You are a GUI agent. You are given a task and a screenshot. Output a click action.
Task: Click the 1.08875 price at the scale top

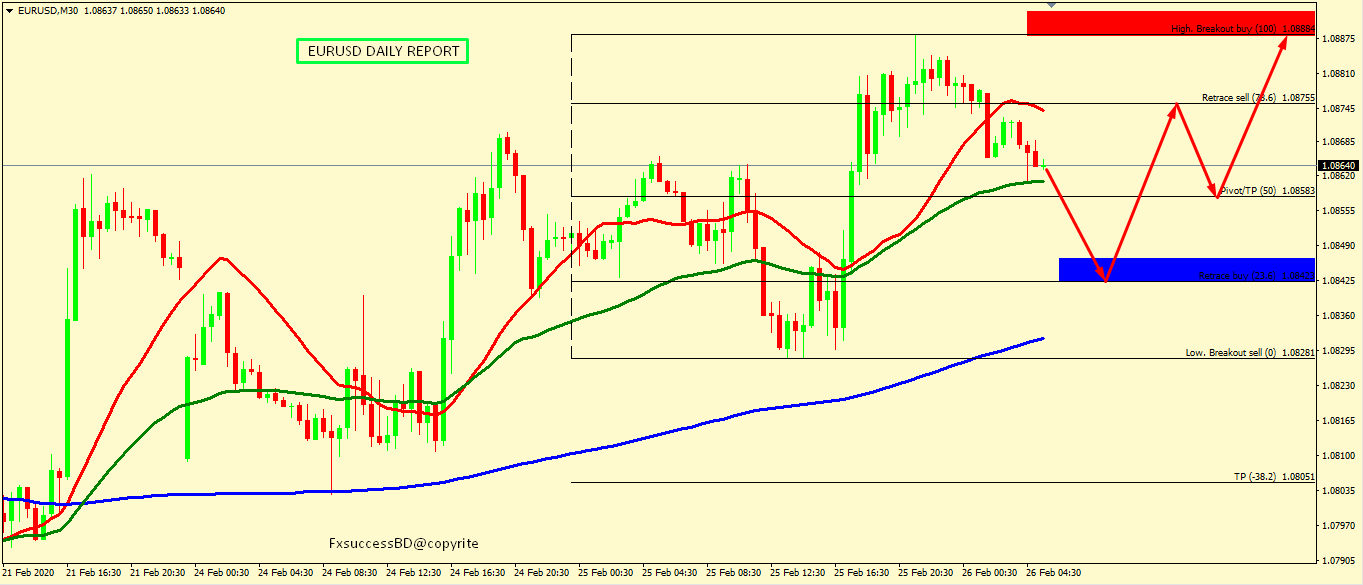click(1338, 39)
